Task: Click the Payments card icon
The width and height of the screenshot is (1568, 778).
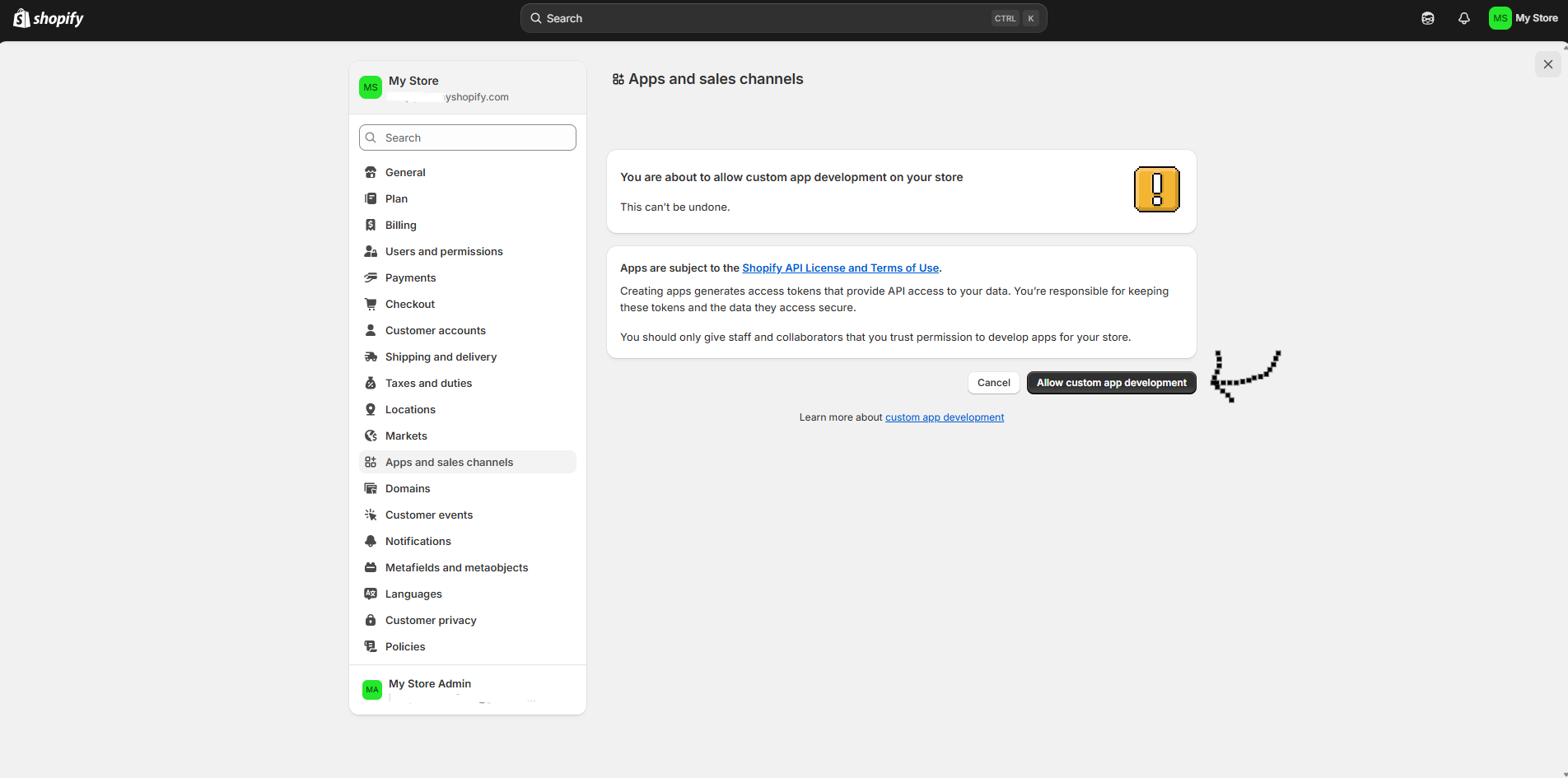Action: tap(371, 277)
